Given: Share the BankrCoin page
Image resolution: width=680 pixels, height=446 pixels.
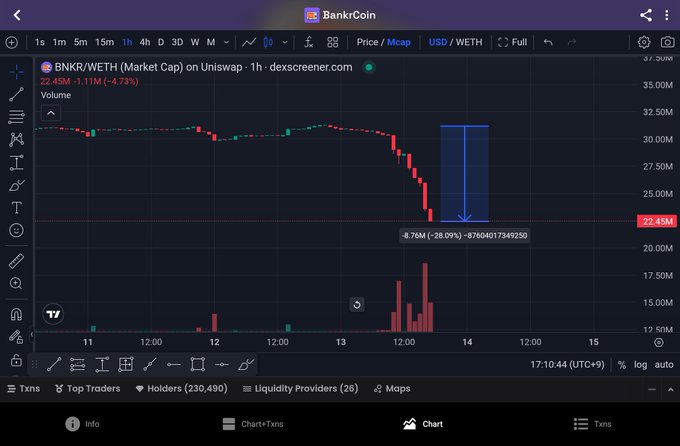Looking at the screenshot, I should point(646,15).
